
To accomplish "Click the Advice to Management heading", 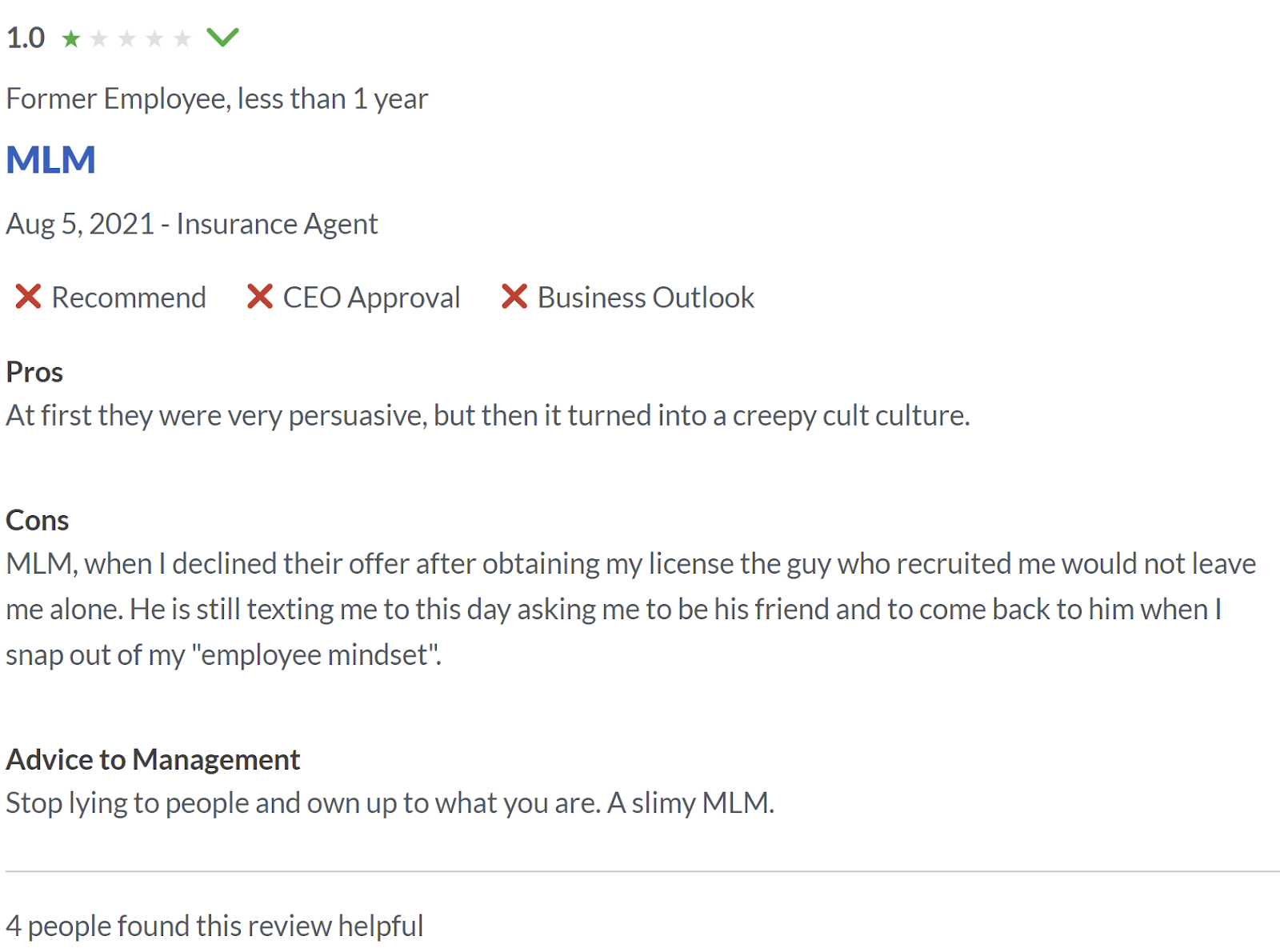I will pos(153,759).
